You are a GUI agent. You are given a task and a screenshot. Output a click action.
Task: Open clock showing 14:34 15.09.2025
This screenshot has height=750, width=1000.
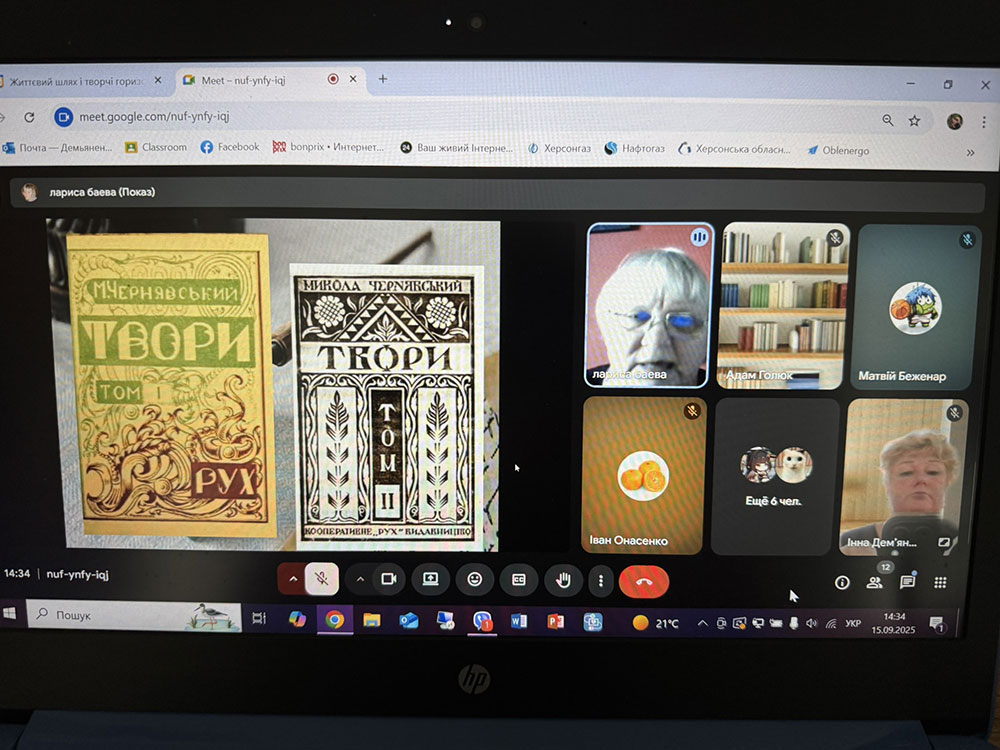tap(893, 623)
